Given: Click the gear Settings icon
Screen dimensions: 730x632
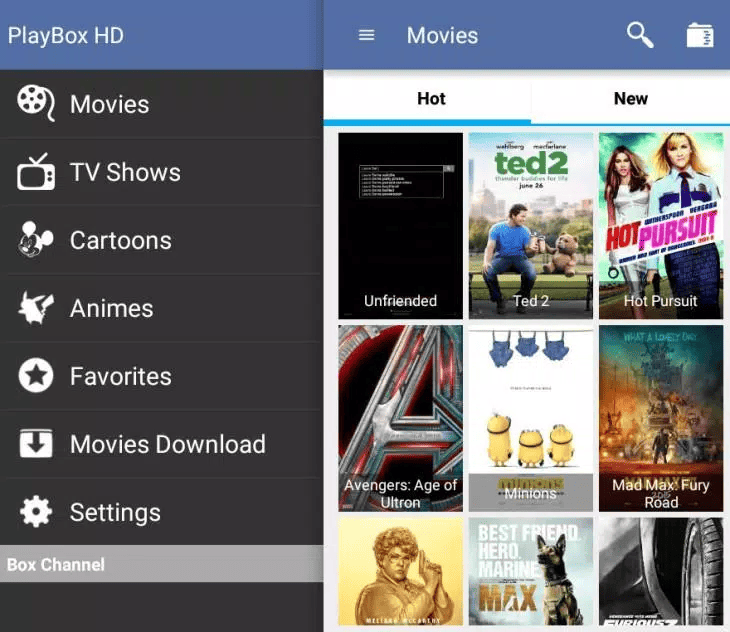Looking at the screenshot, I should 36,511.
